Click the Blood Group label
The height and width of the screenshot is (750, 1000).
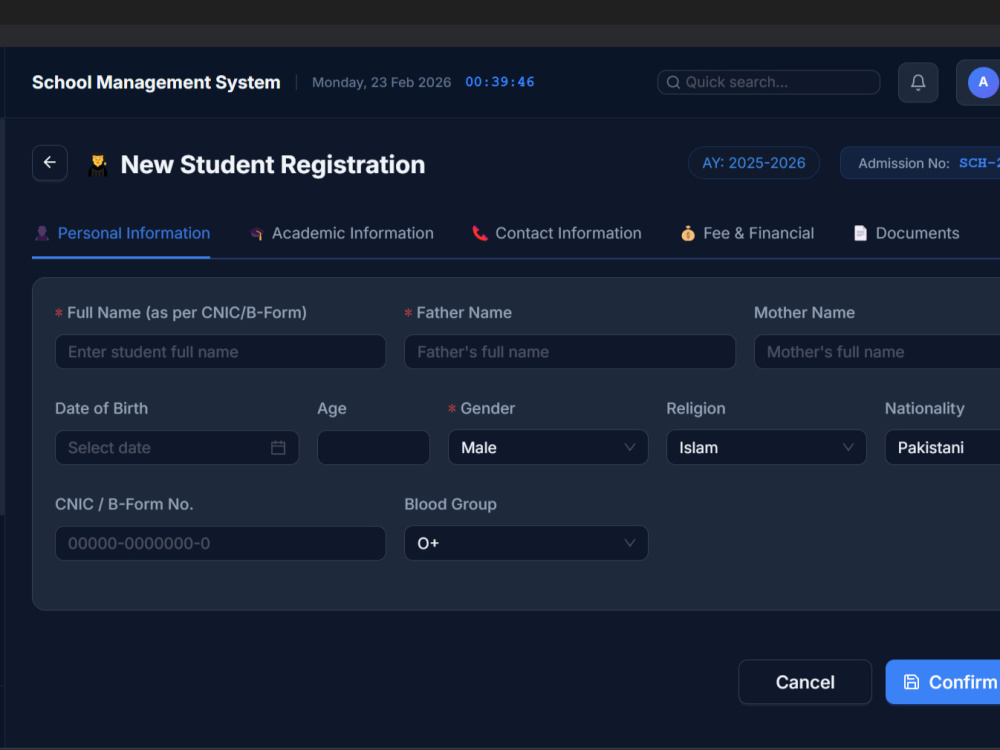click(450, 504)
